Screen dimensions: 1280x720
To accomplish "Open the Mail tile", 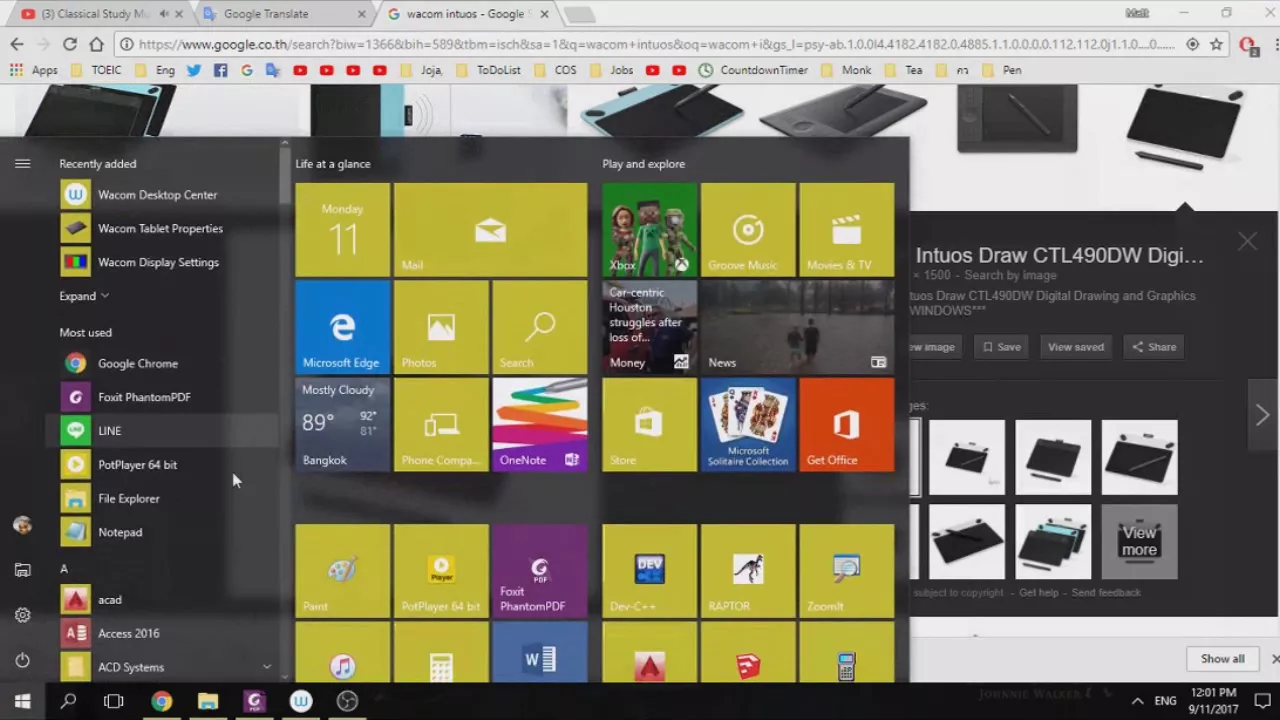I will (x=491, y=229).
